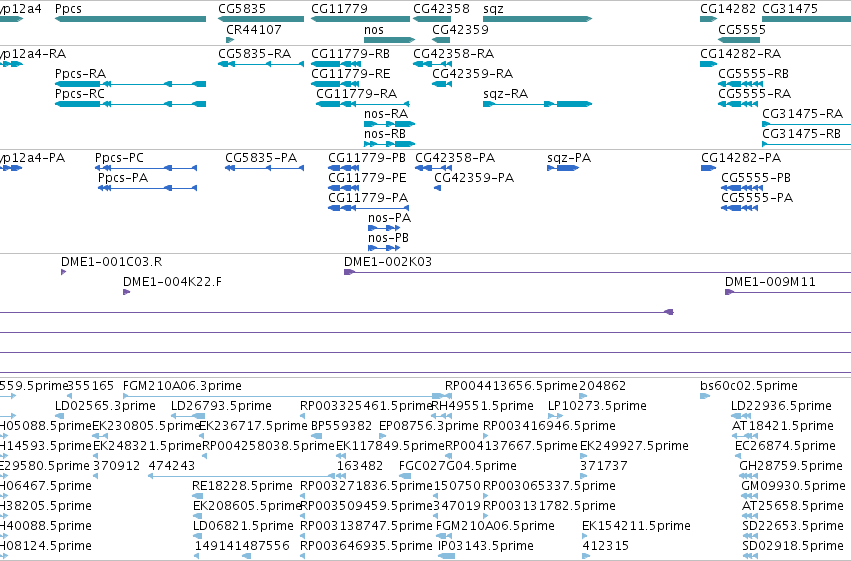Click the CG42358 gene label

coord(441,9)
